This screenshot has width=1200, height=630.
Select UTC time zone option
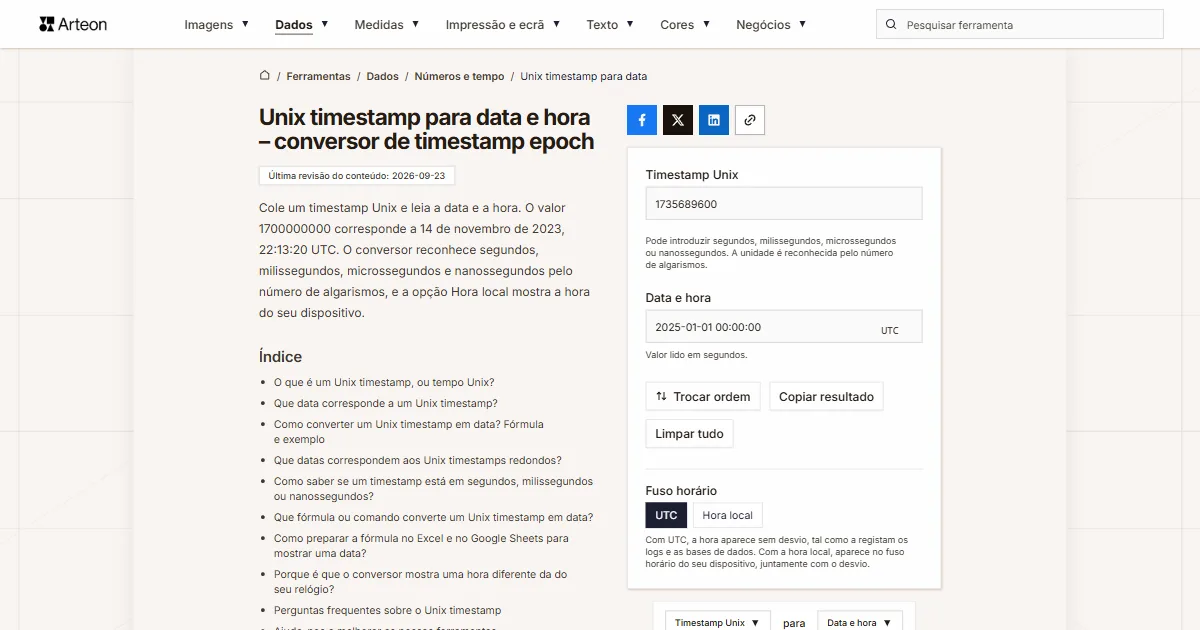(666, 515)
